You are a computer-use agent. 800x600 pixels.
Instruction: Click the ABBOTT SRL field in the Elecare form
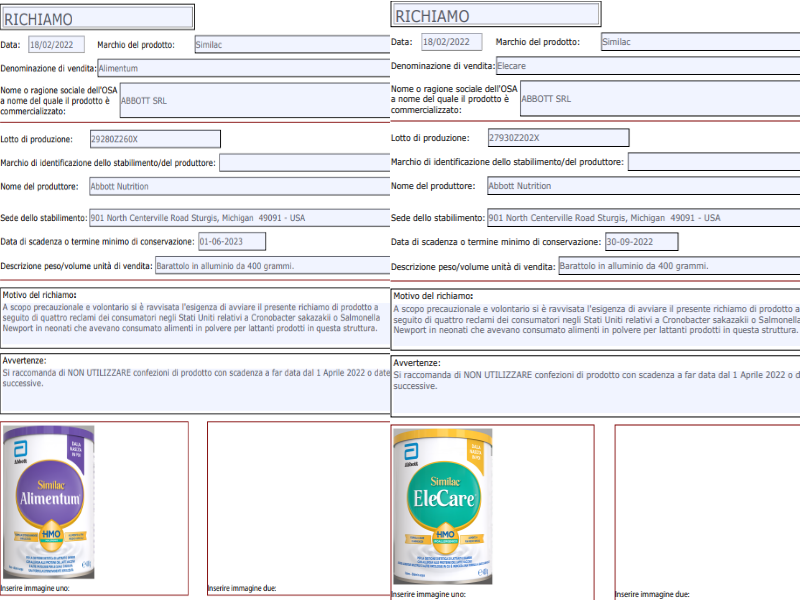660,98
